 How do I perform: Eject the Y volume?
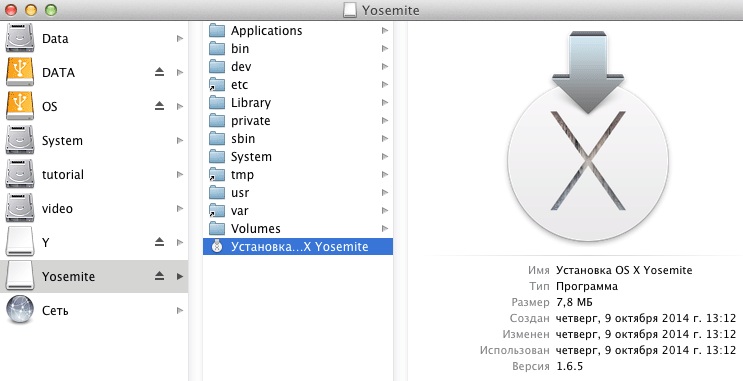[x=159, y=242]
